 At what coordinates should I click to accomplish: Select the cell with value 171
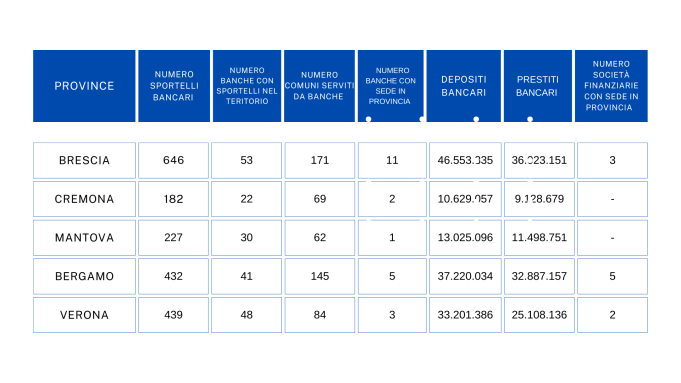[320, 161]
